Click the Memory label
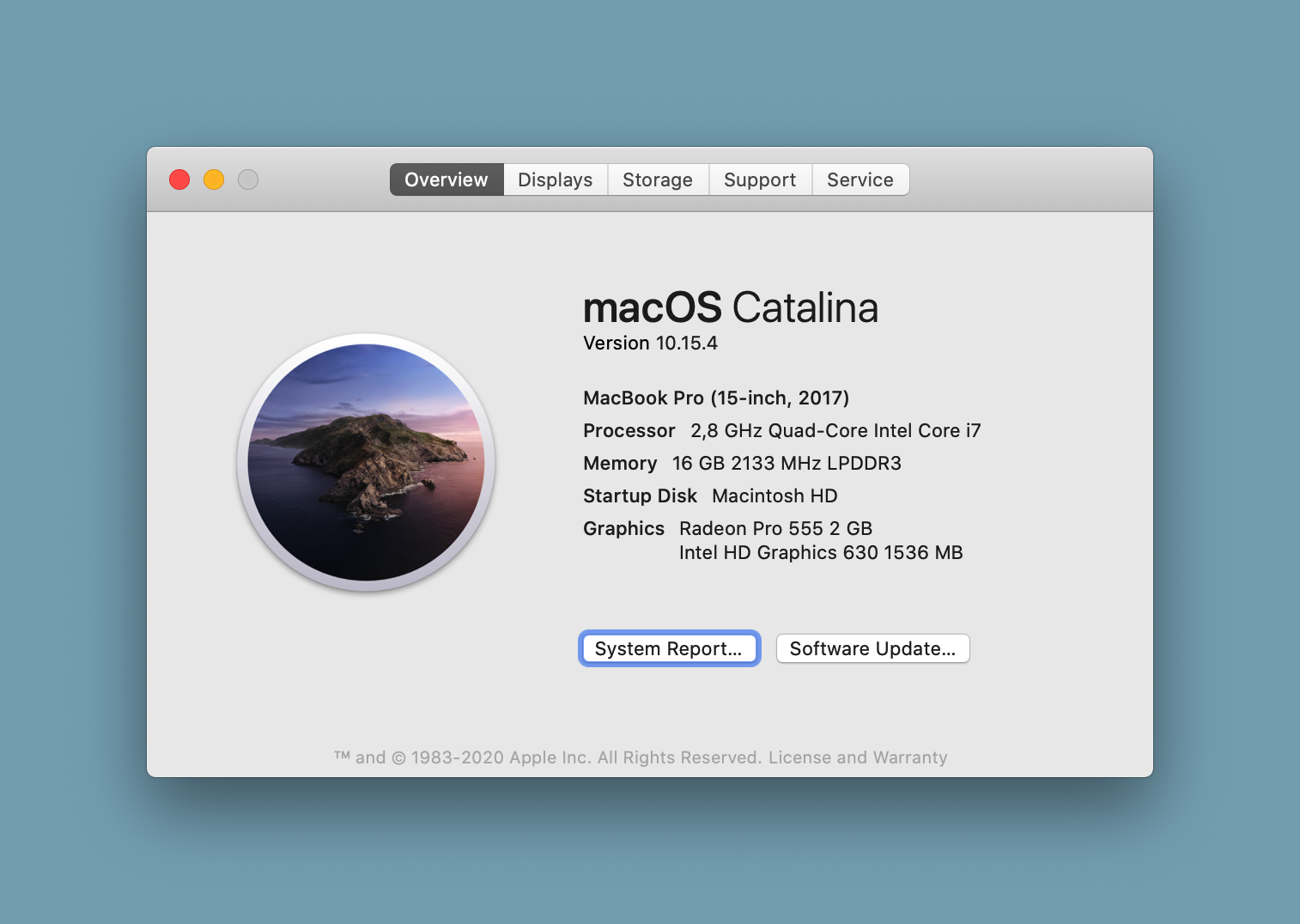 pos(620,463)
